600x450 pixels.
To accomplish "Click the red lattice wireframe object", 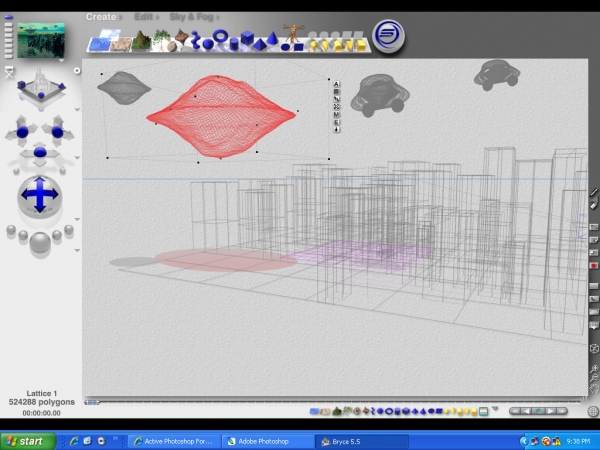I will (221, 116).
